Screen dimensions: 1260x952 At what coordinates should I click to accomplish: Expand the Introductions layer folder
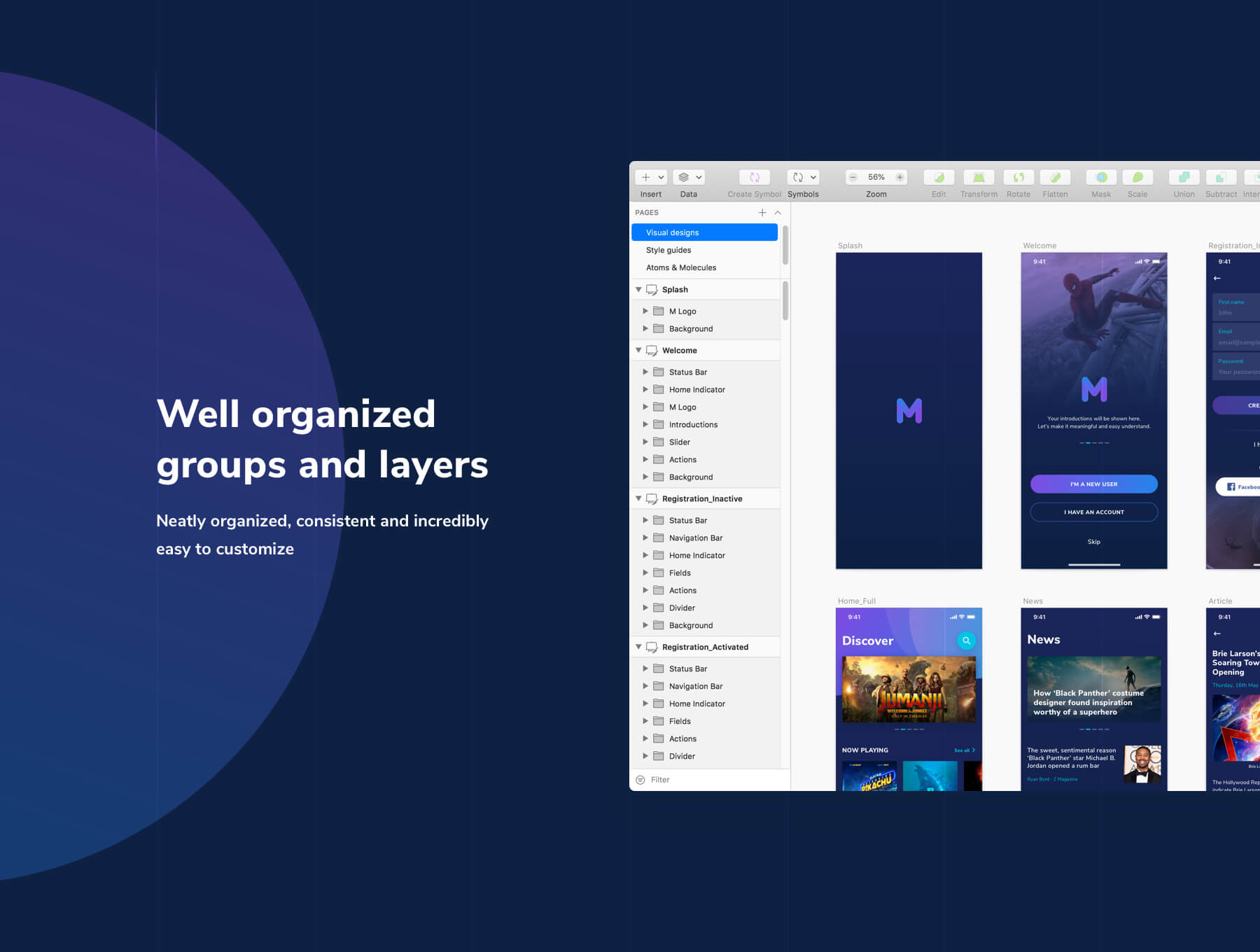(645, 424)
